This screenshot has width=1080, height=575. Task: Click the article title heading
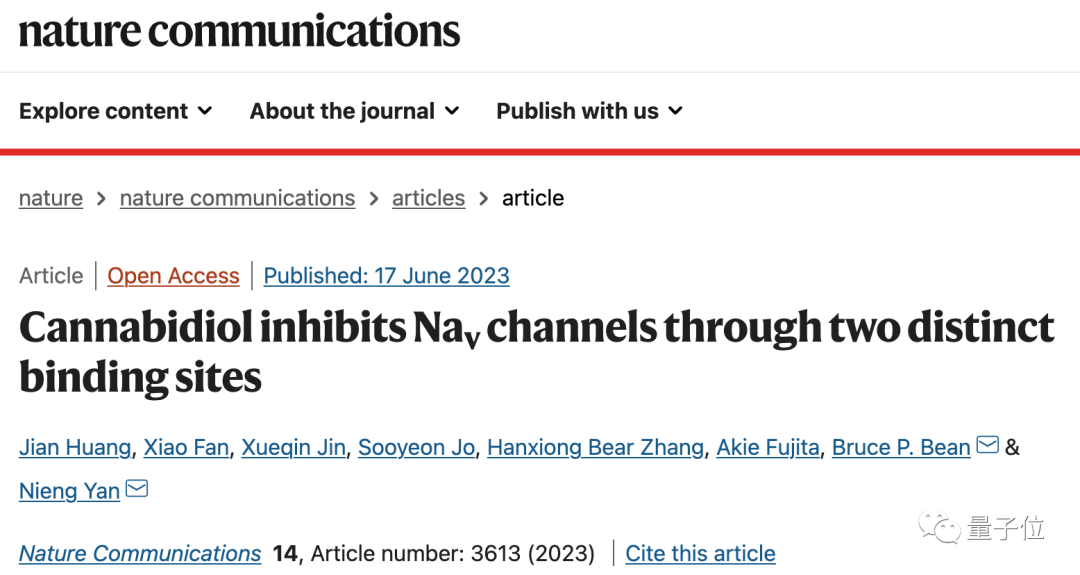[x=536, y=352]
